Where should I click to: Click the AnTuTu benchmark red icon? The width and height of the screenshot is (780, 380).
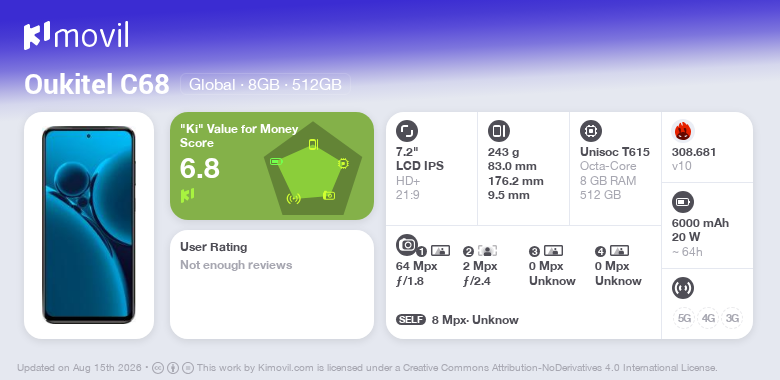(x=683, y=131)
